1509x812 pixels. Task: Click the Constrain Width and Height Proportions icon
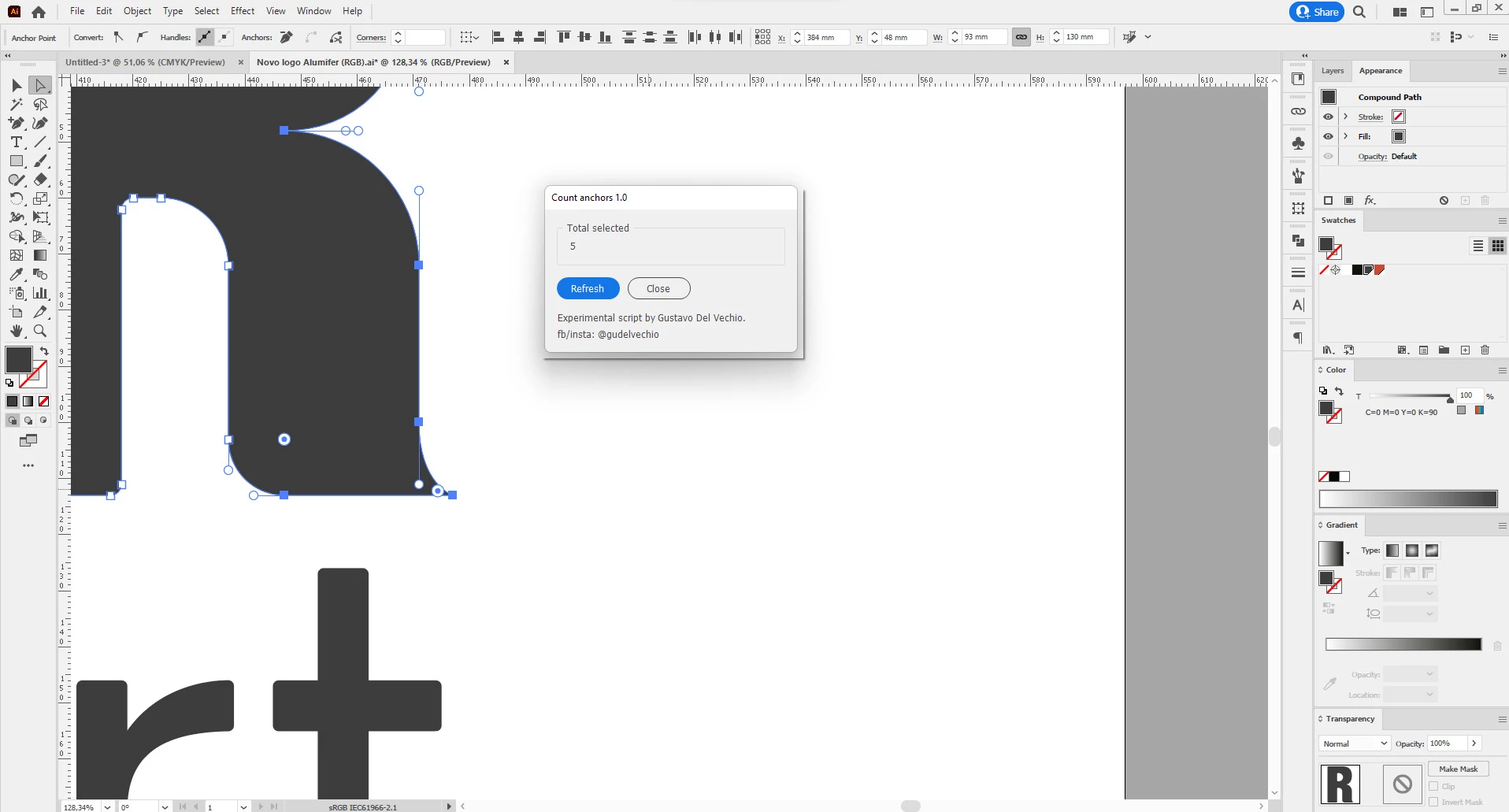[1021, 37]
